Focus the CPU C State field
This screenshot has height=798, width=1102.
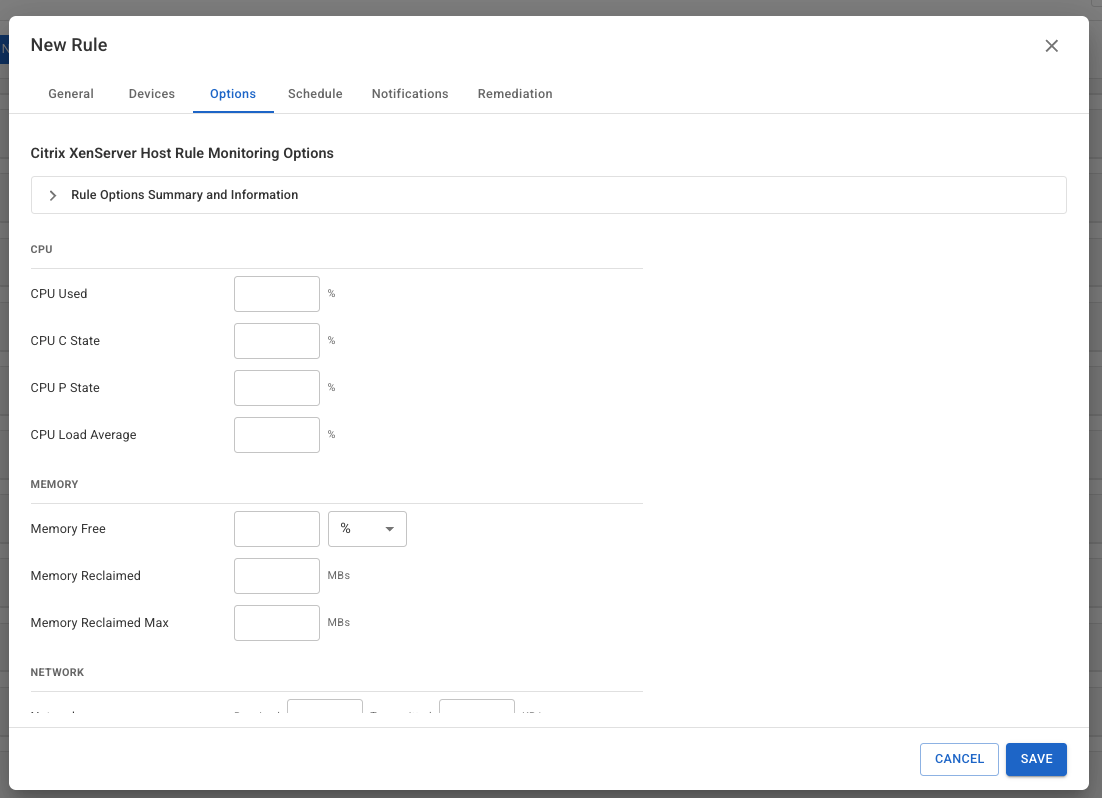(277, 341)
